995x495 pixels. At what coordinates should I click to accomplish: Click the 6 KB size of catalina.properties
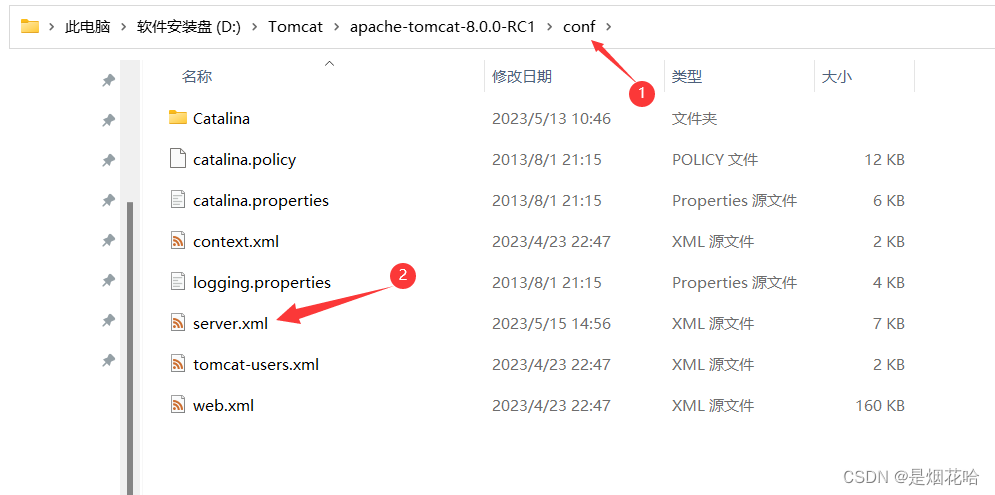(888, 201)
